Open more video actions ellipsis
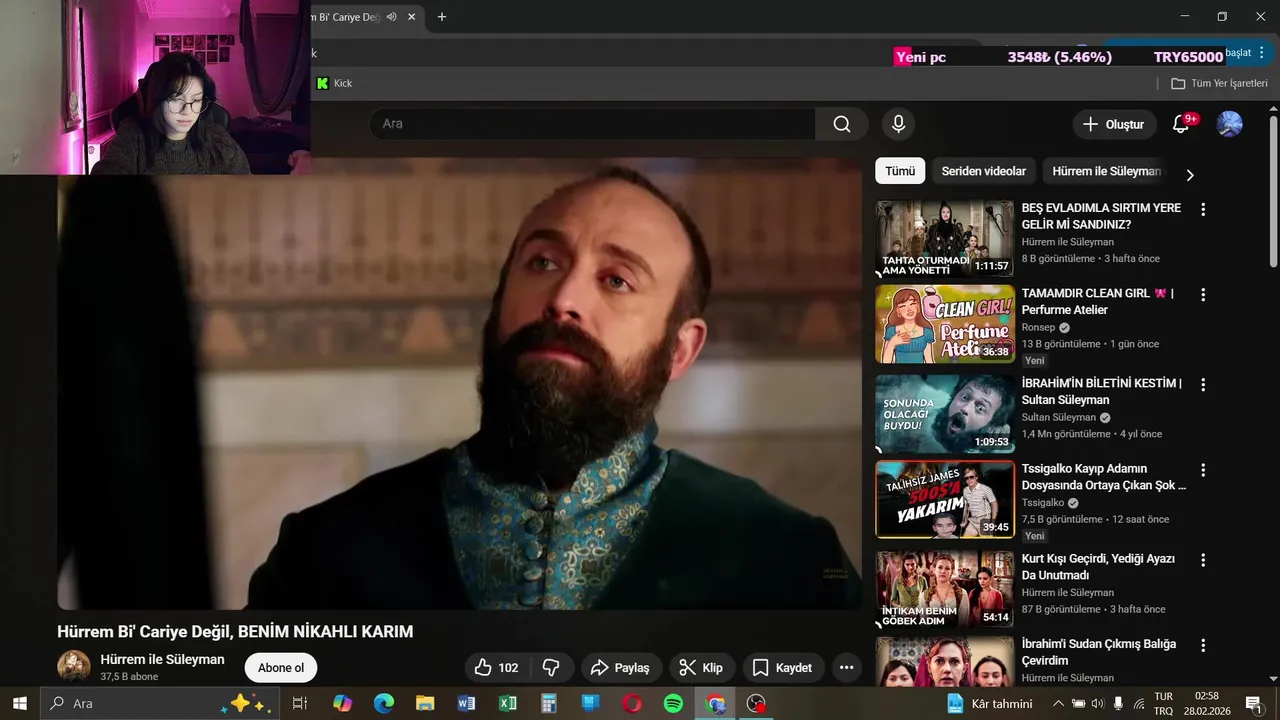Screen dimensions: 1280x720 click(x=846, y=668)
